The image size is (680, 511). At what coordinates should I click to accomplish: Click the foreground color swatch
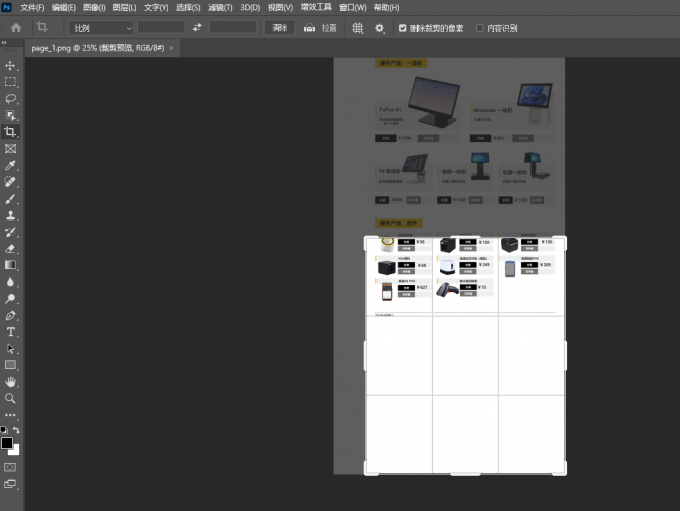(7, 443)
